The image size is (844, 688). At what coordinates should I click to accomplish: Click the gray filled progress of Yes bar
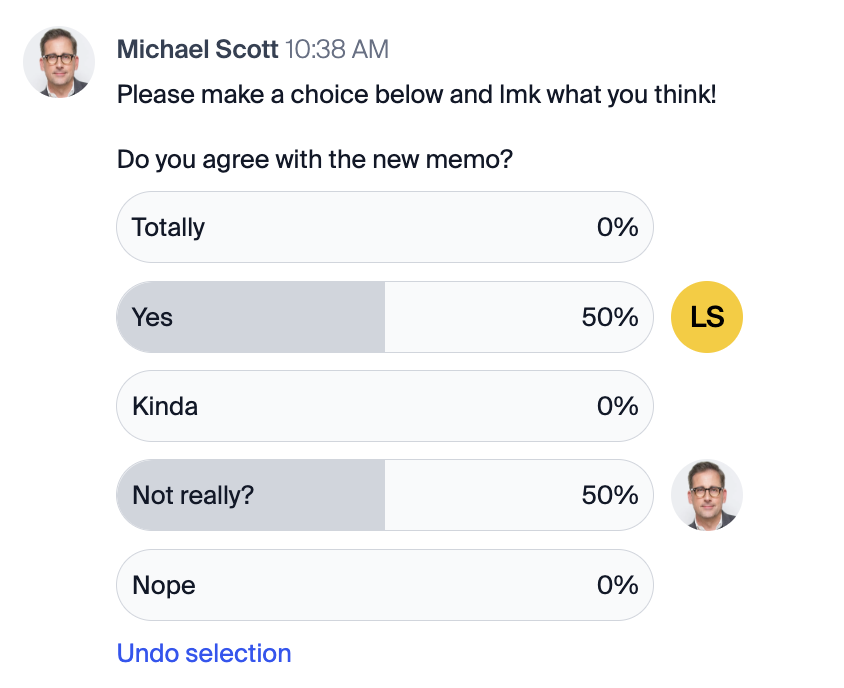click(x=251, y=317)
